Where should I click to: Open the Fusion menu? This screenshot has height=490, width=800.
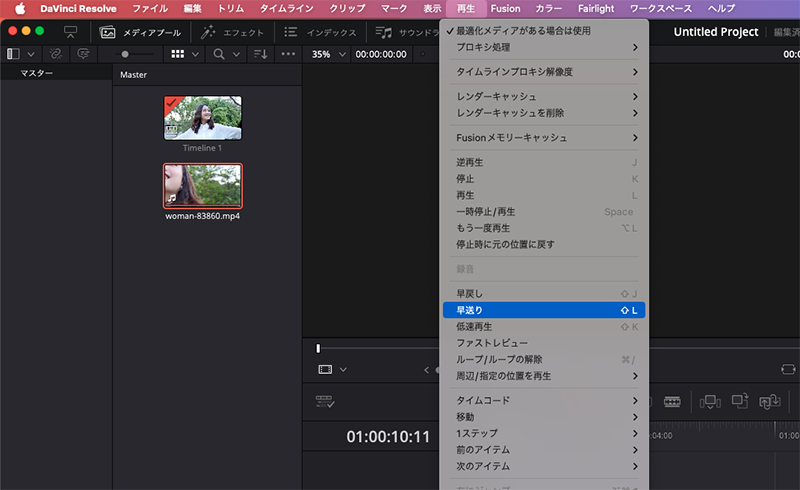point(505,9)
